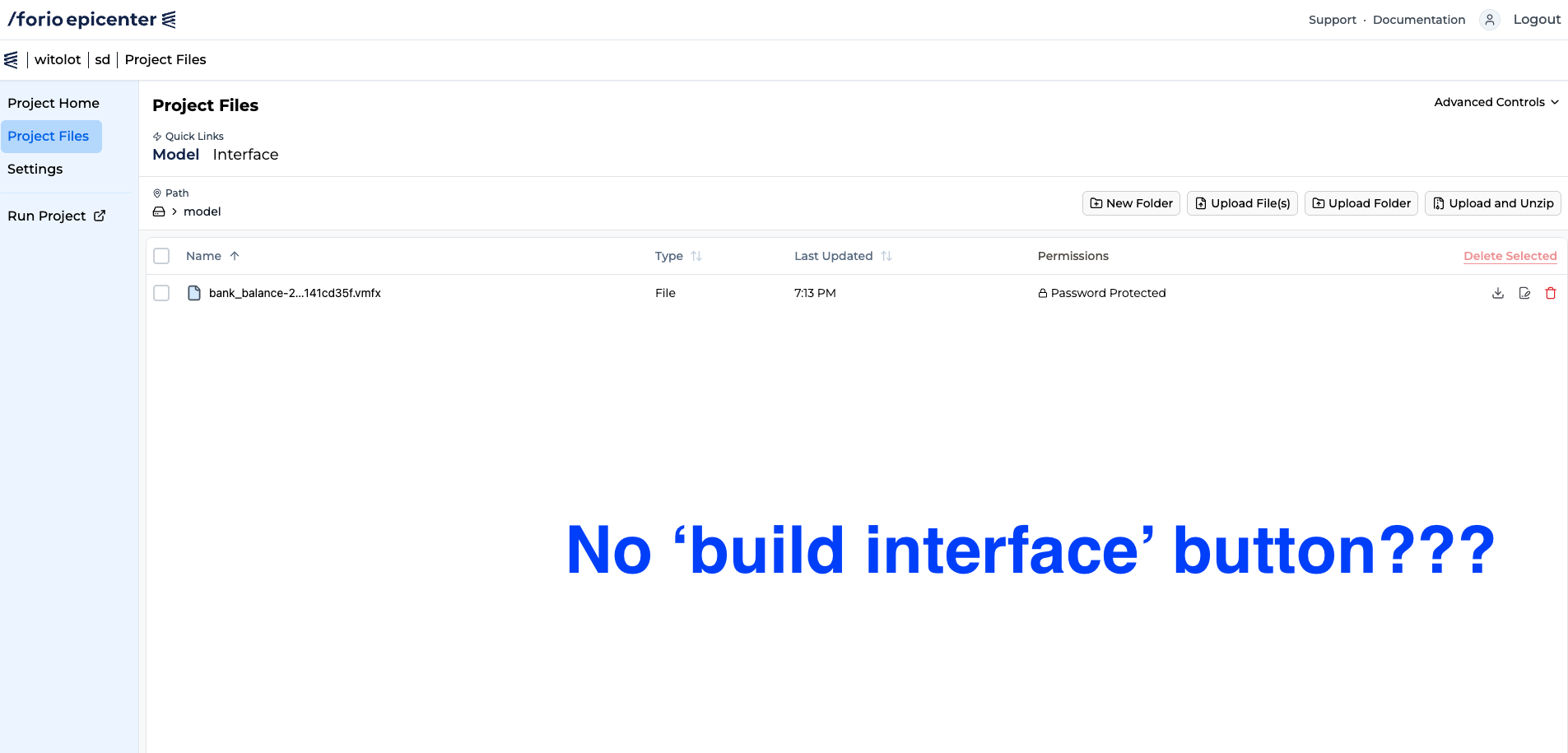1568x753 pixels.
Task: Toggle the select-all checkbox in header
Action: point(161,256)
